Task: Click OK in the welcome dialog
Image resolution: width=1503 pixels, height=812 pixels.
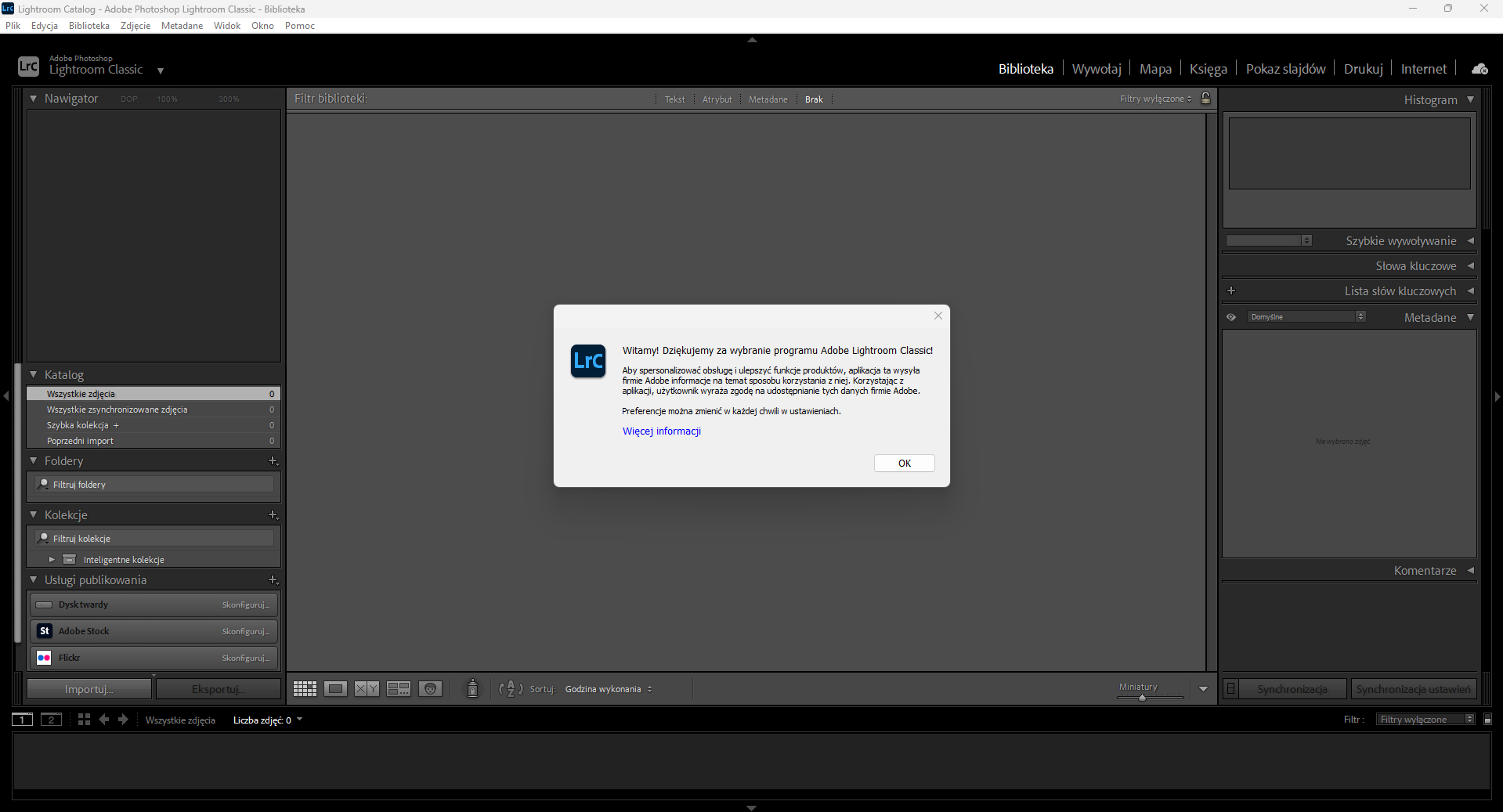Action: pyautogui.click(x=905, y=464)
